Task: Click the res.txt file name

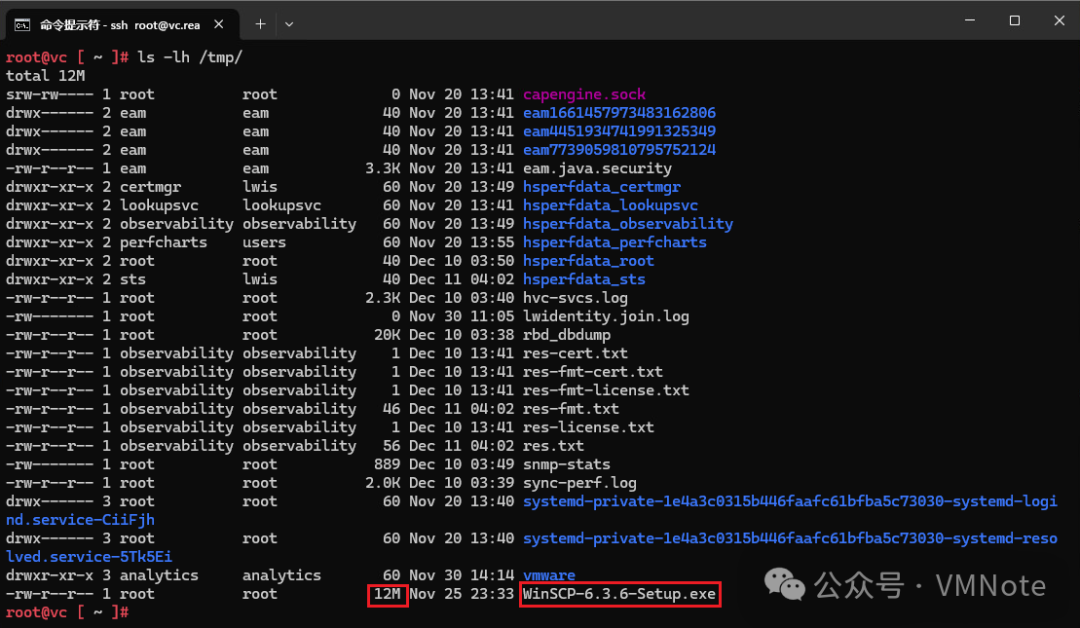Action: [553, 446]
